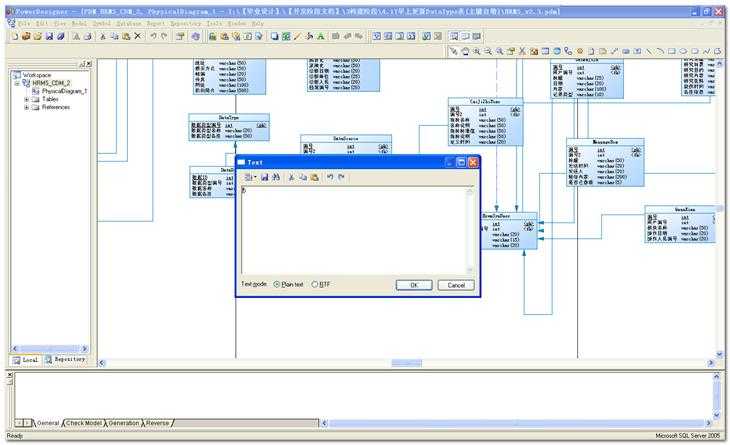Select the Pointer tool in the palette
Image resolution: width=730 pixels, height=445 pixels.
(453, 51)
